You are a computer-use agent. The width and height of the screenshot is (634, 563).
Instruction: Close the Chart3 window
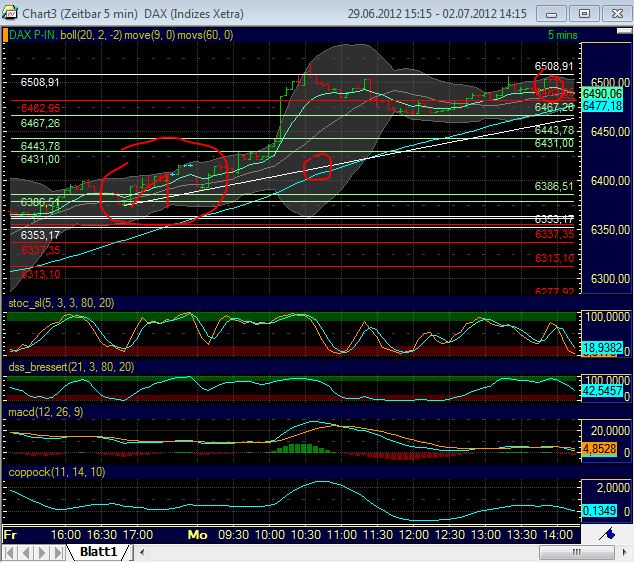(617, 14)
